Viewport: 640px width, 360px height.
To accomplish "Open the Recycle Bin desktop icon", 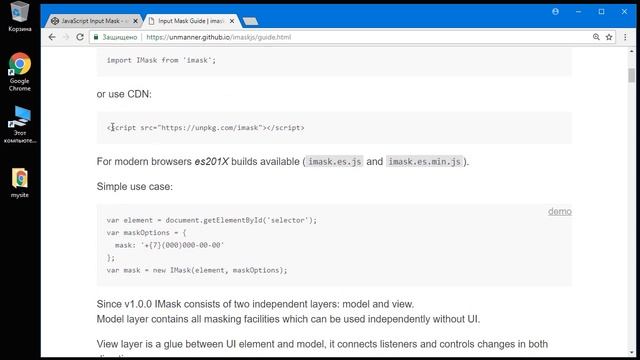I will pyautogui.click(x=19, y=16).
